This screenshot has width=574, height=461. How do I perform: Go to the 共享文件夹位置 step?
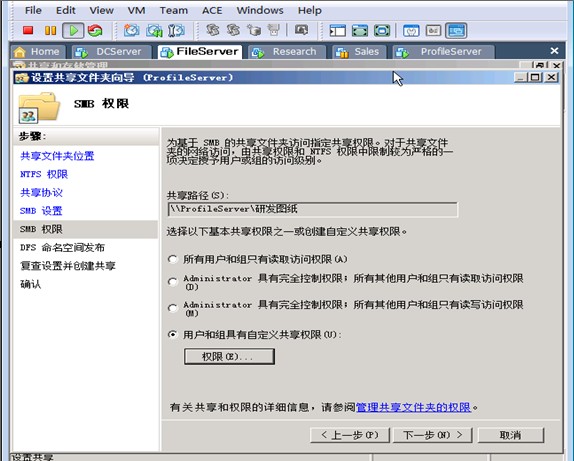coord(57,156)
